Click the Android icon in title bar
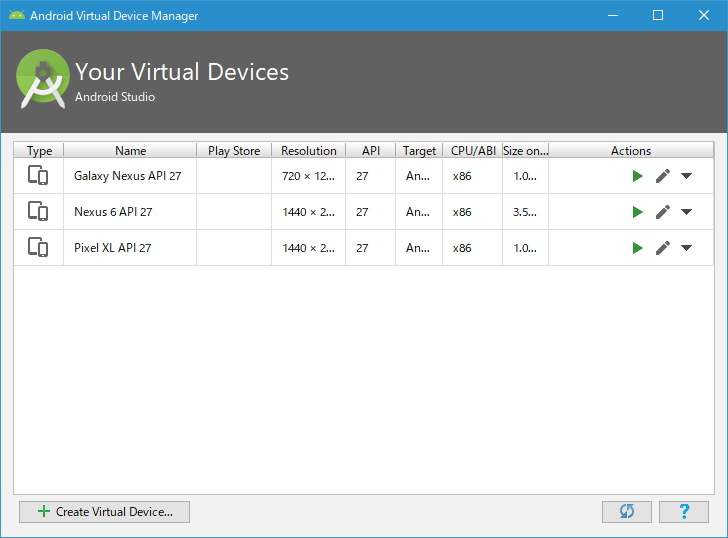This screenshot has height=538, width=728. click(x=17, y=15)
